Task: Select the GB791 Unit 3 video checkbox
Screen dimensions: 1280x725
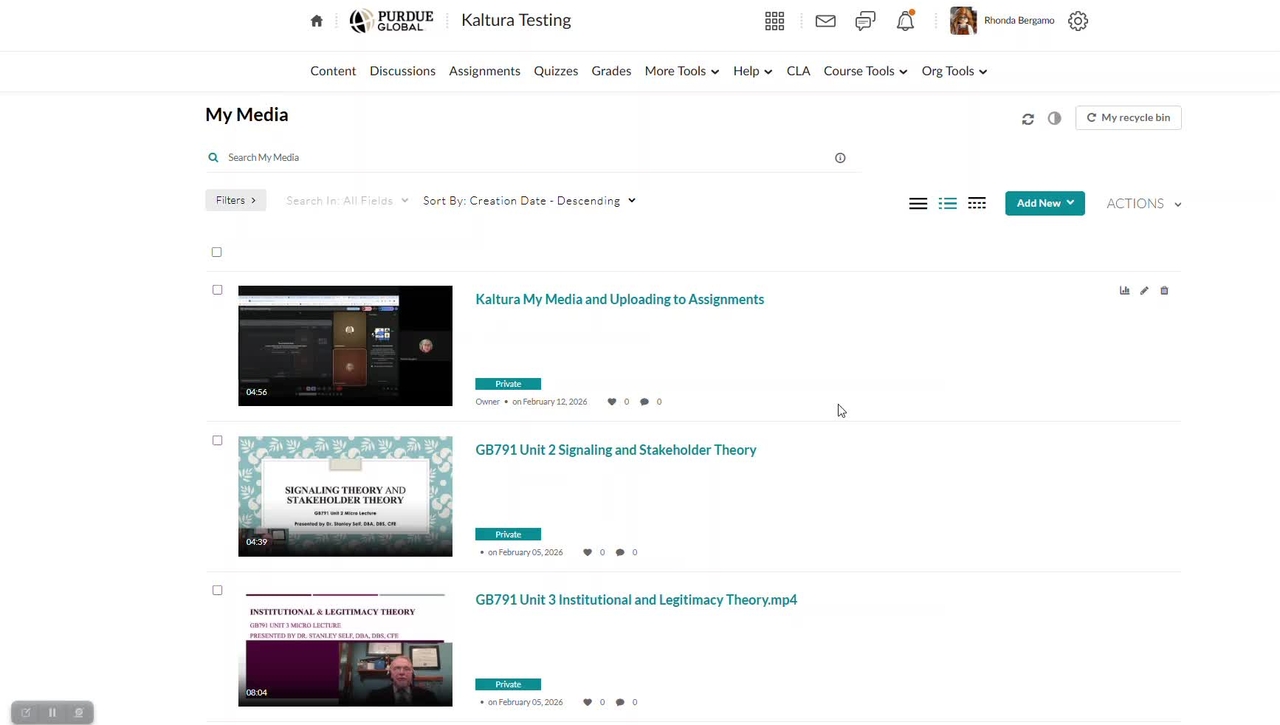Action: click(x=217, y=590)
